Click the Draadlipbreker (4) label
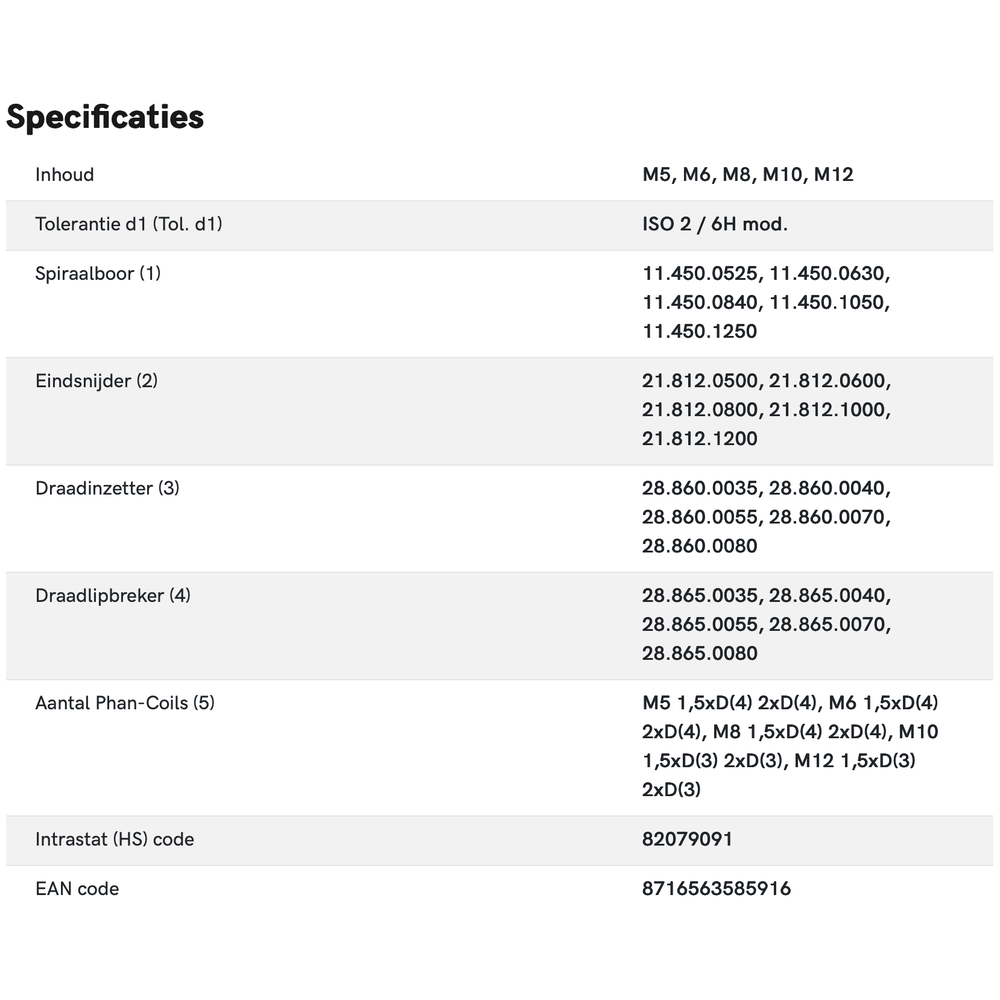The image size is (1000, 1000). (x=113, y=596)
